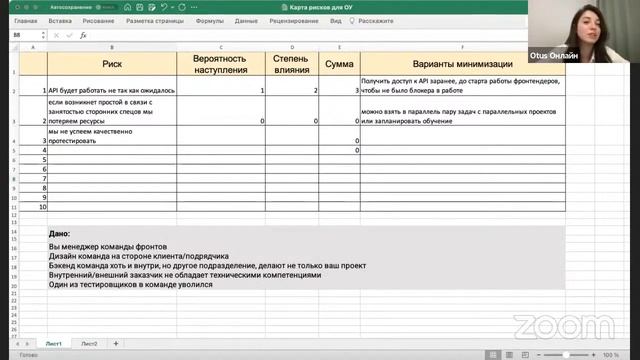Open the Рецензирование ribbon tab
Image resolution: width=640 pixels, height=360 pixels.
coord(294,21)
